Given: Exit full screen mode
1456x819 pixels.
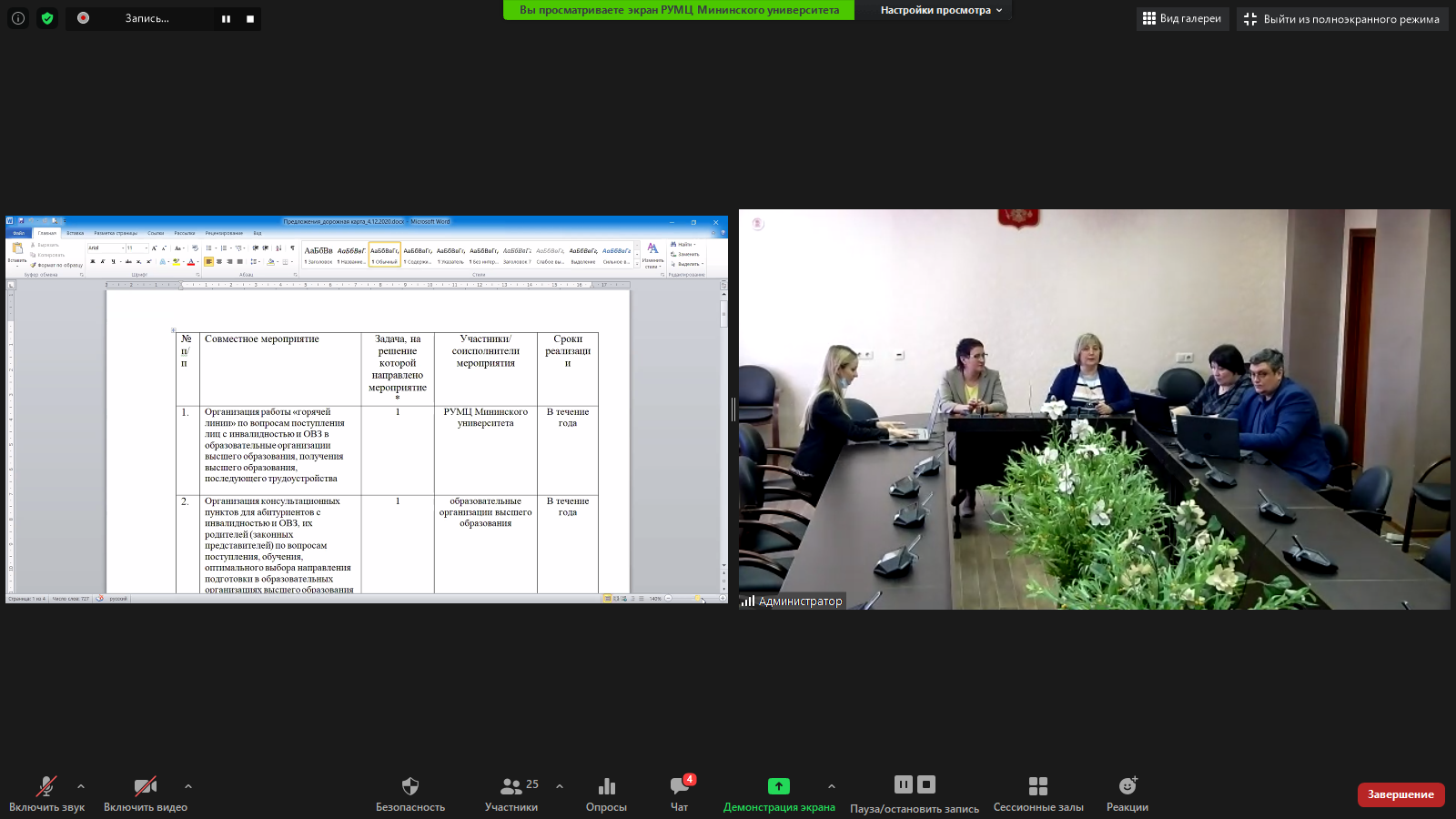Looking at the screenshot, I should tap(1341, 19).
